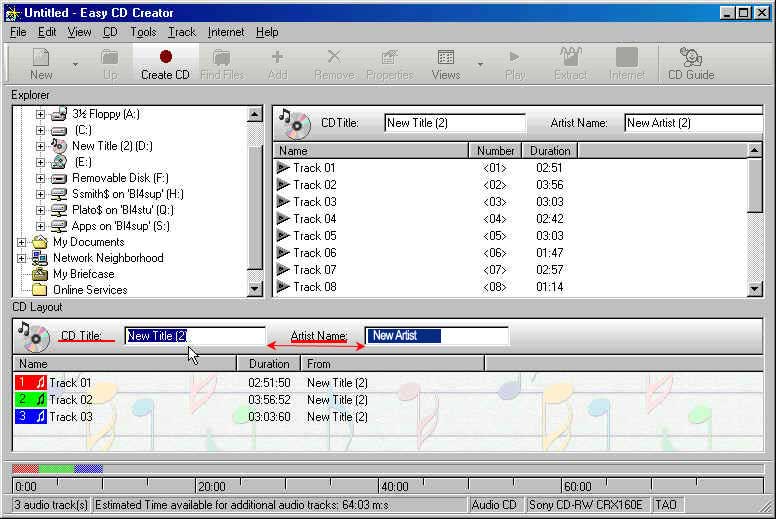Start burning with the Create CD button
Image resolution: width=776 pixels, height=519 pixels.
pos(165,64)
